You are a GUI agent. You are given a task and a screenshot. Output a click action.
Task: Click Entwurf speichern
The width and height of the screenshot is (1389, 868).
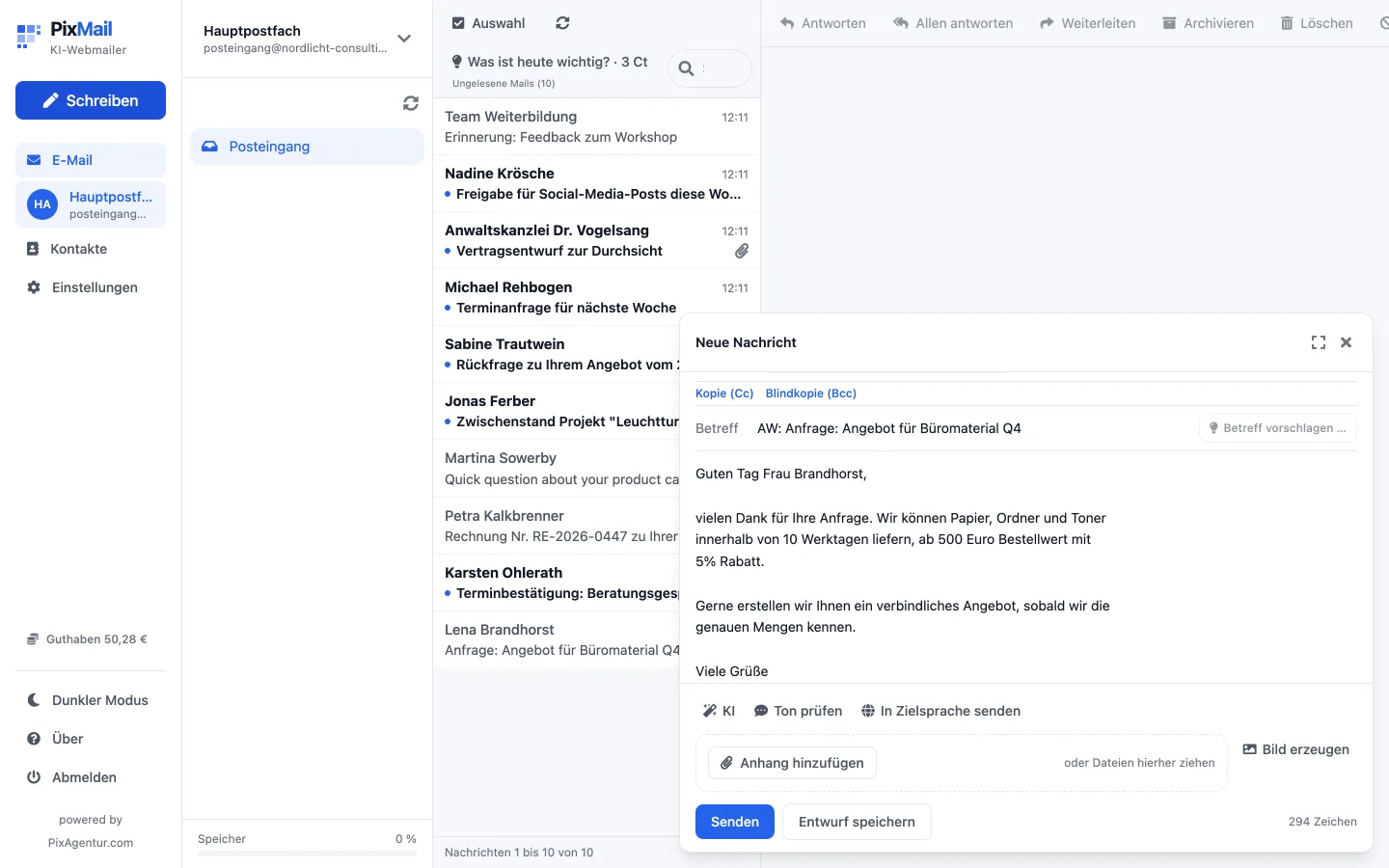[x=857, y=822]
